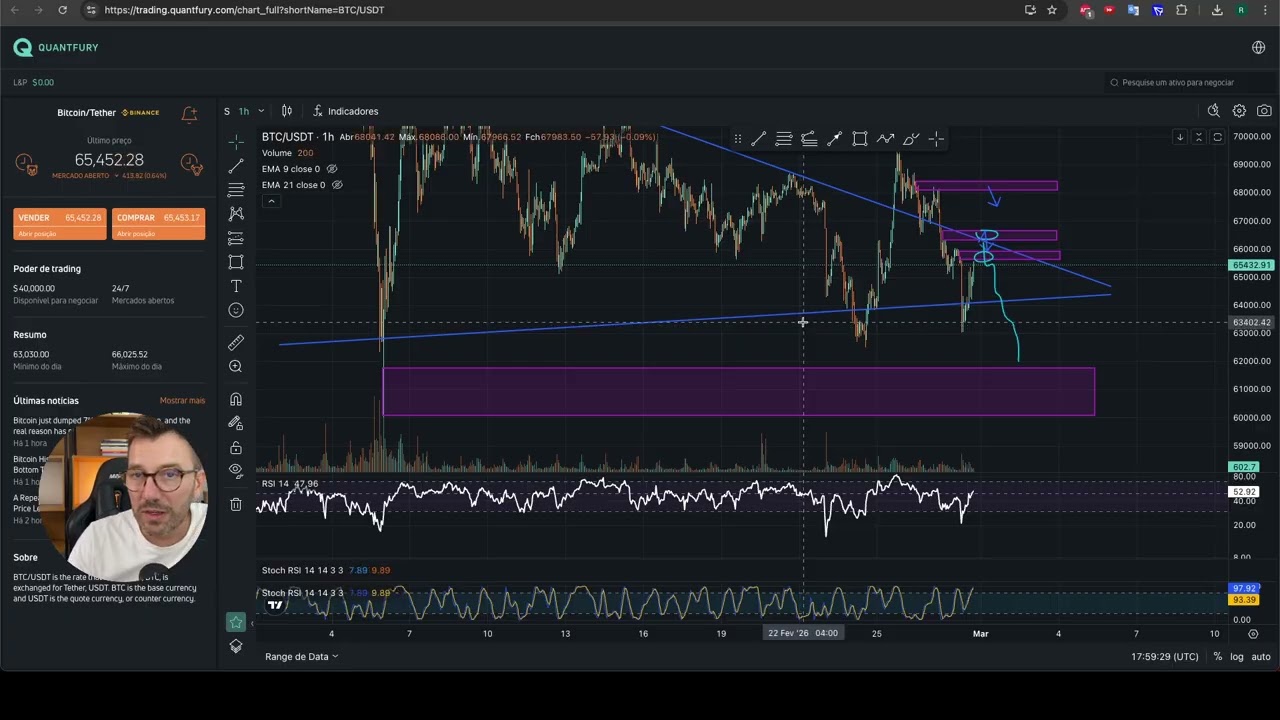Open chart settings gear
Viewport: 1280px width, 720px height.
click(x=1239, y=111)
